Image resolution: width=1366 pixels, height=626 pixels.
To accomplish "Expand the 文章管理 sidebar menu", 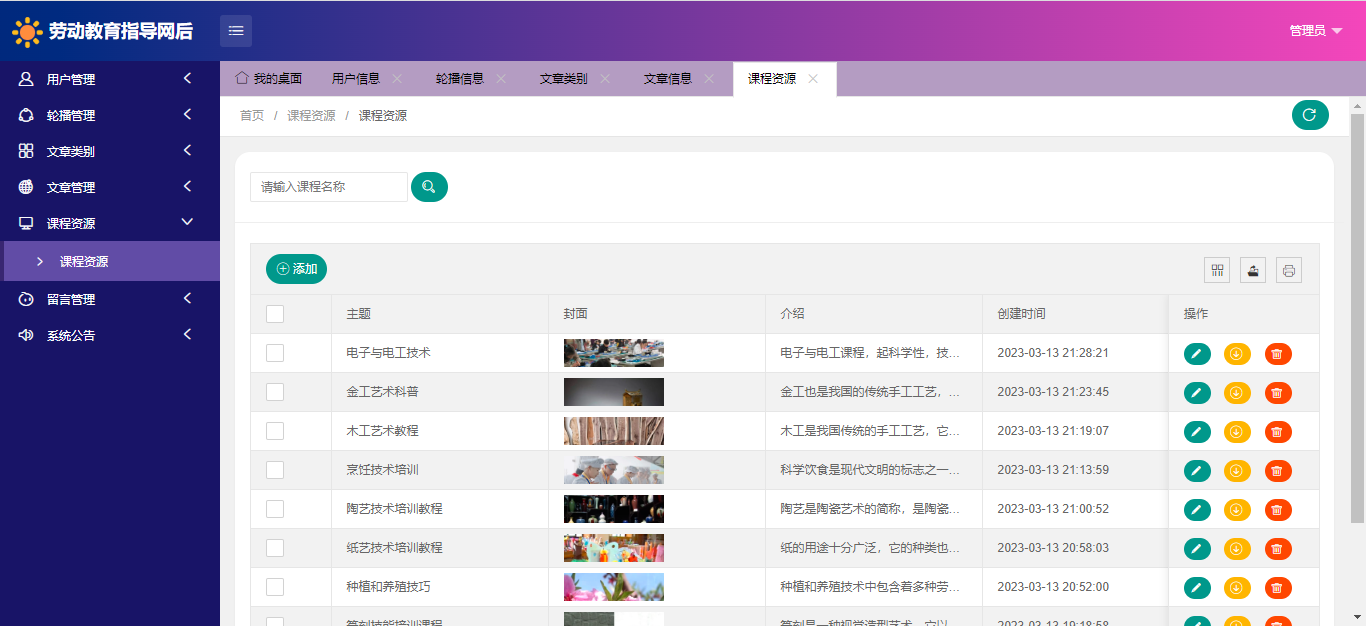I will tap(110, 187).
